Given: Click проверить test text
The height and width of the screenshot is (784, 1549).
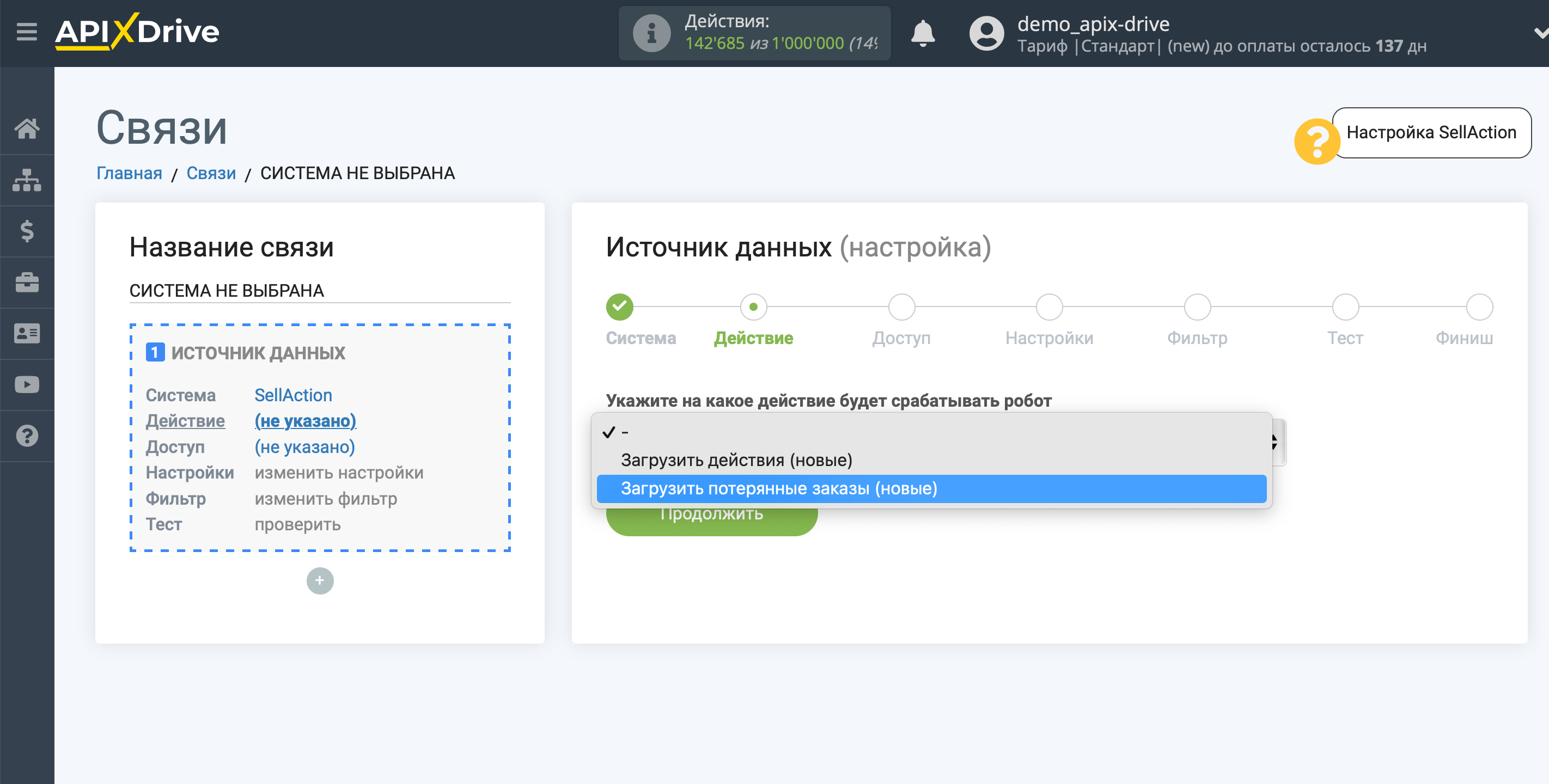Looking at the screenshot, I should click(x=297, y=524).
